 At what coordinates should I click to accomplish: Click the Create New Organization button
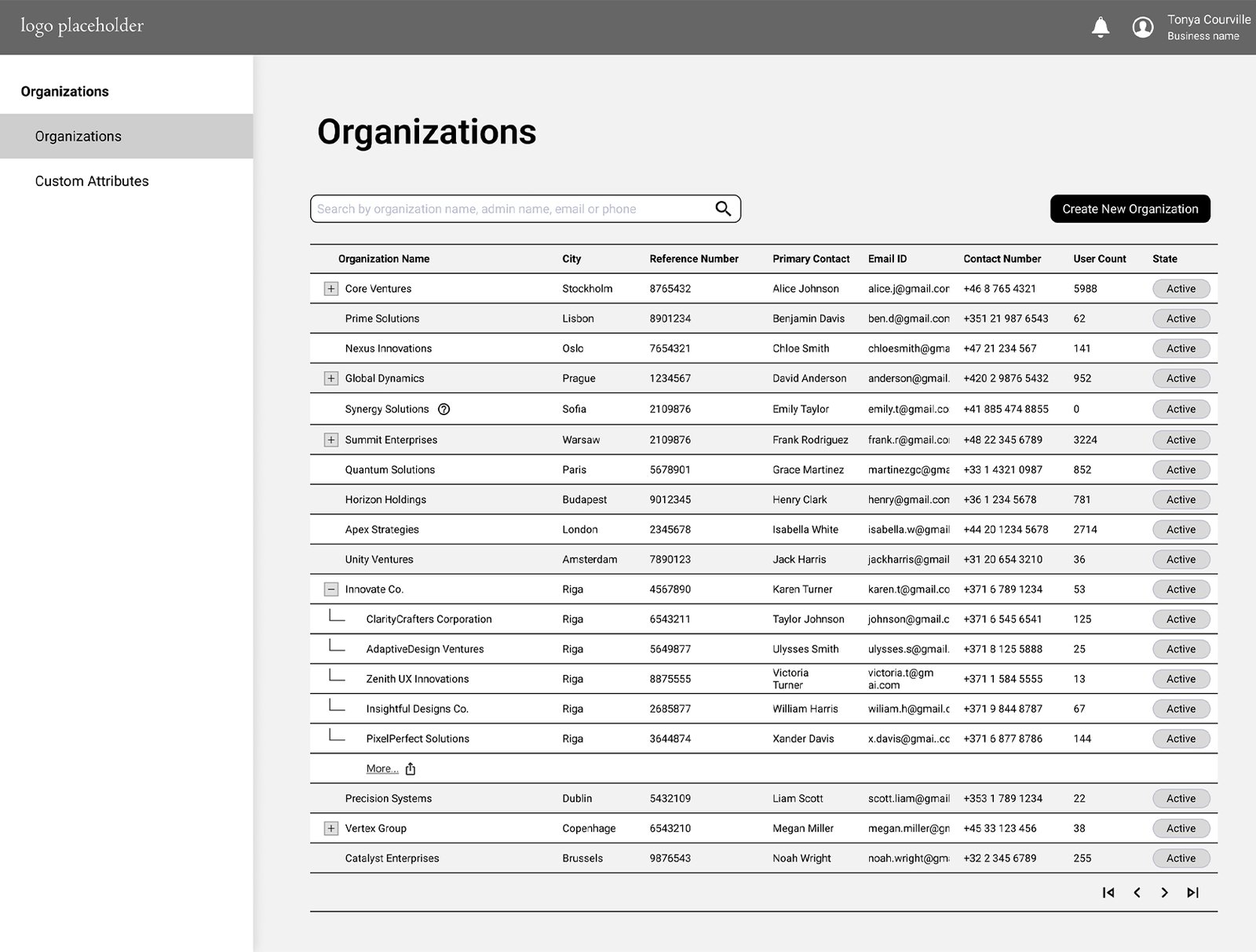point(1130,209)
